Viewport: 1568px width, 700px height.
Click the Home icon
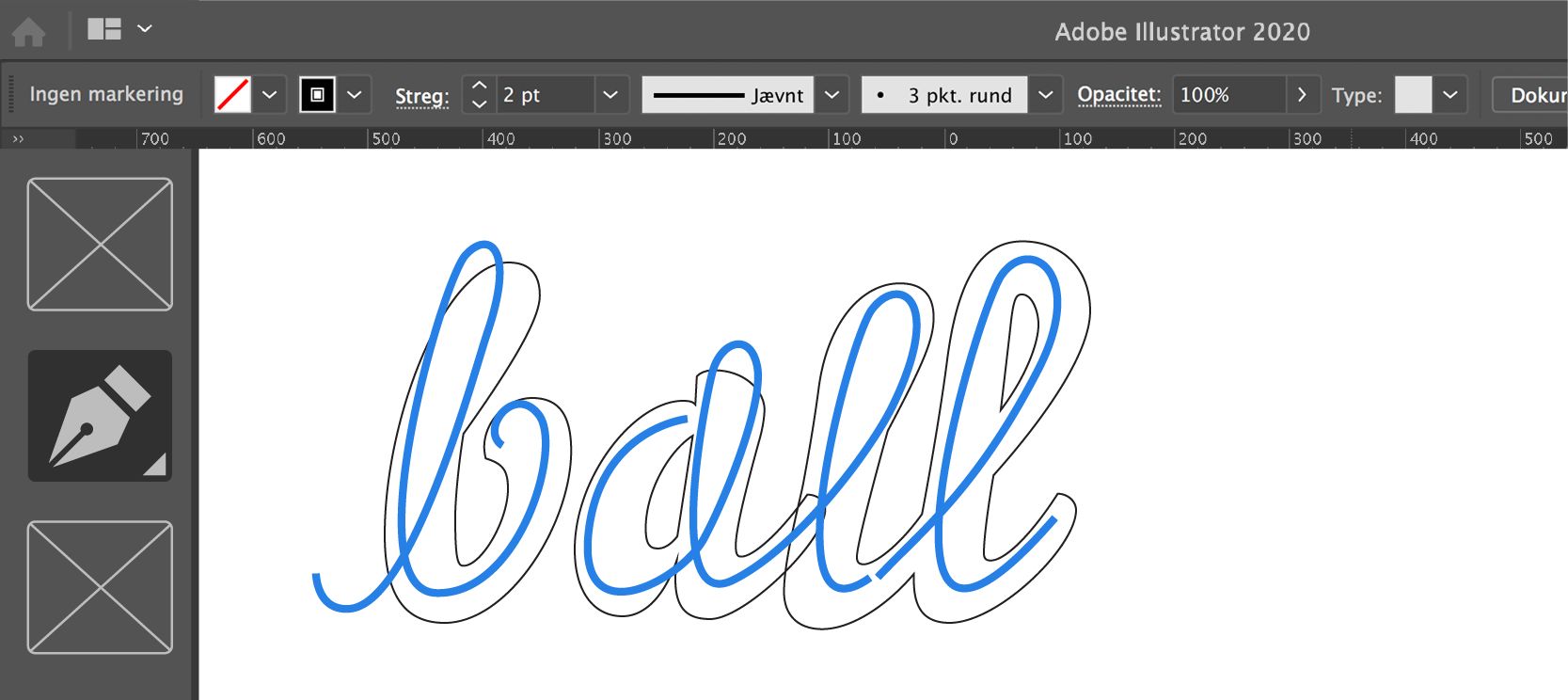point(28,31)
